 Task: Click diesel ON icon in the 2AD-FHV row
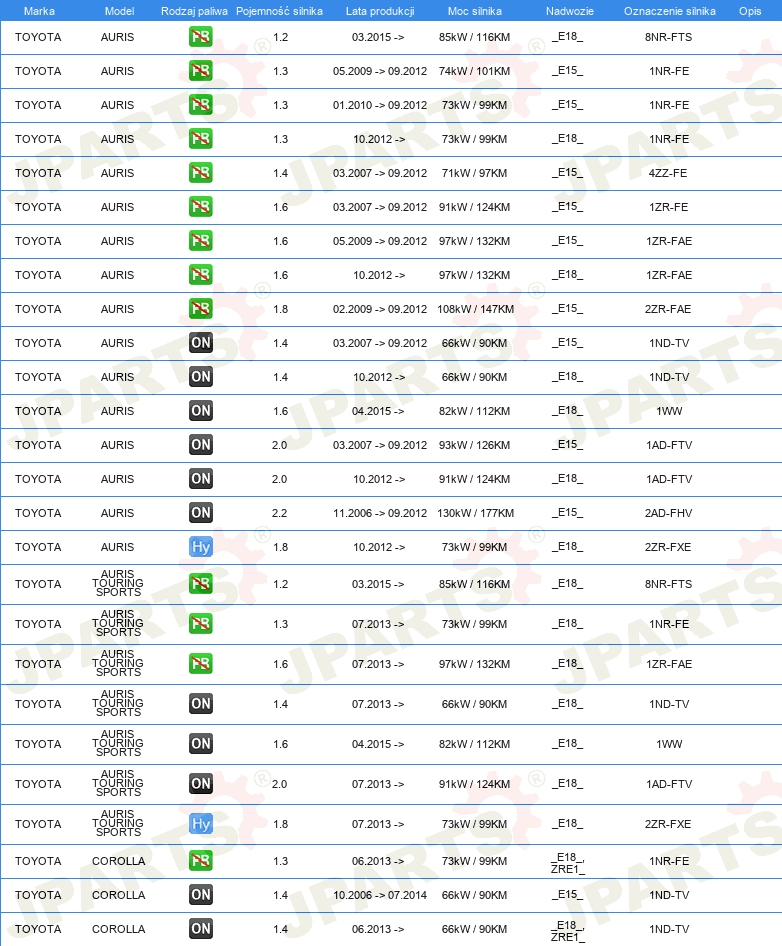coord(201,513)
